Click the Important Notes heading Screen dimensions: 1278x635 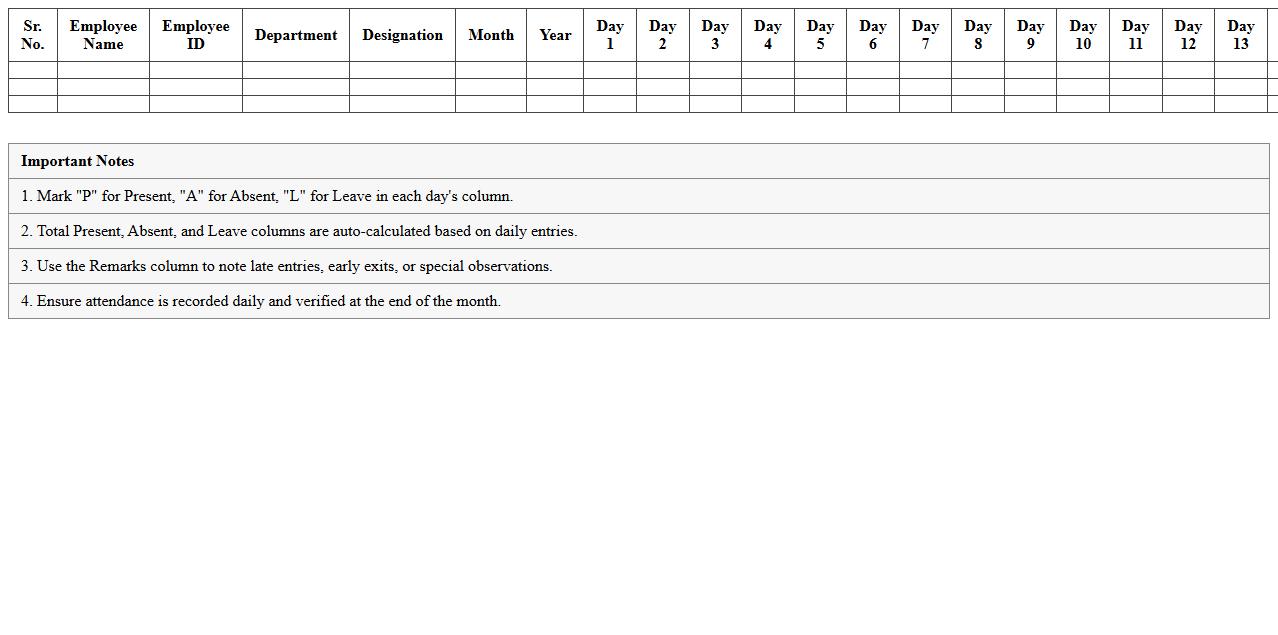[x=78, y=161]
